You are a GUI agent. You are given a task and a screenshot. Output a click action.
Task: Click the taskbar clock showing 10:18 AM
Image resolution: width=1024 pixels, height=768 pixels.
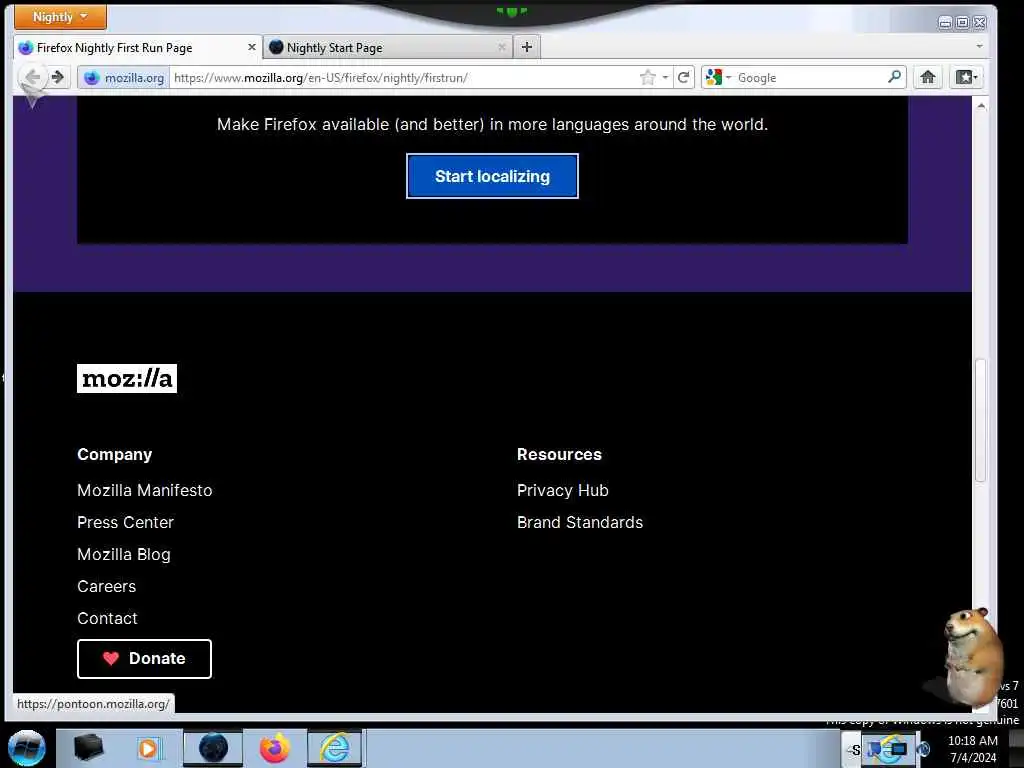click(x=972, y=749)
